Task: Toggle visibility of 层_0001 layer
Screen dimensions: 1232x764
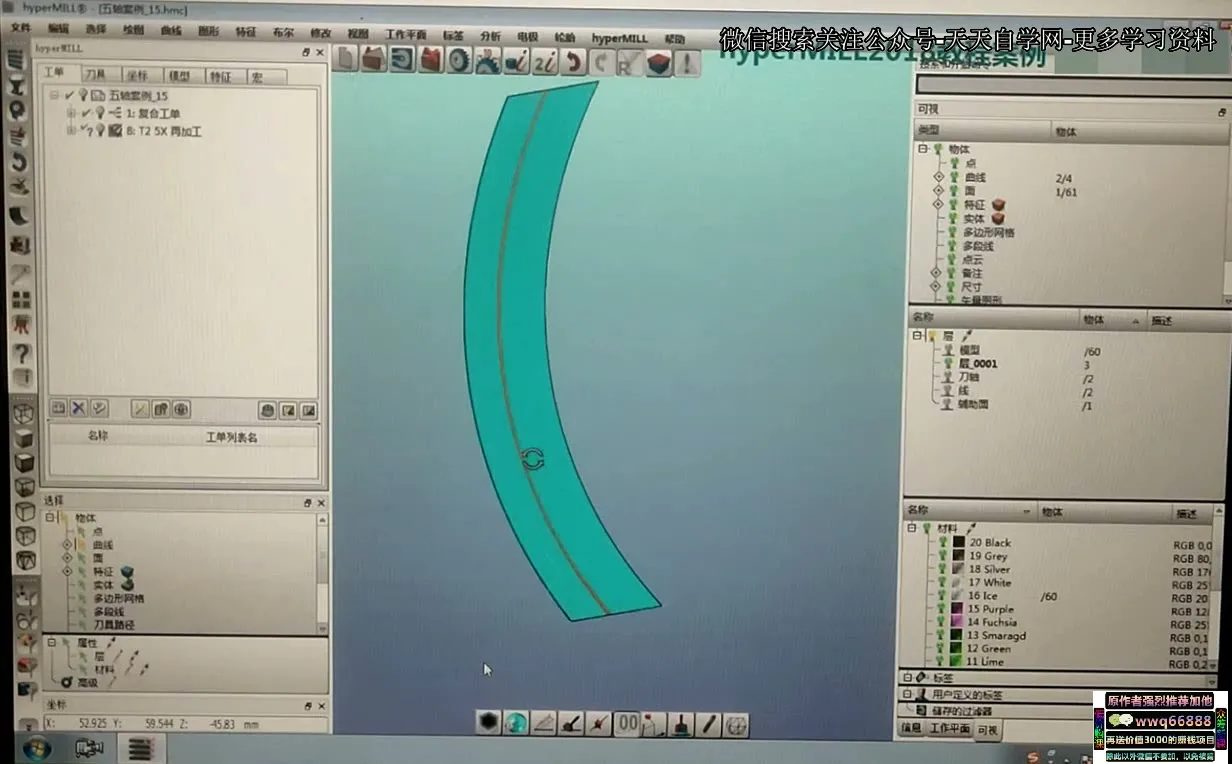Action: click(946, 364)
